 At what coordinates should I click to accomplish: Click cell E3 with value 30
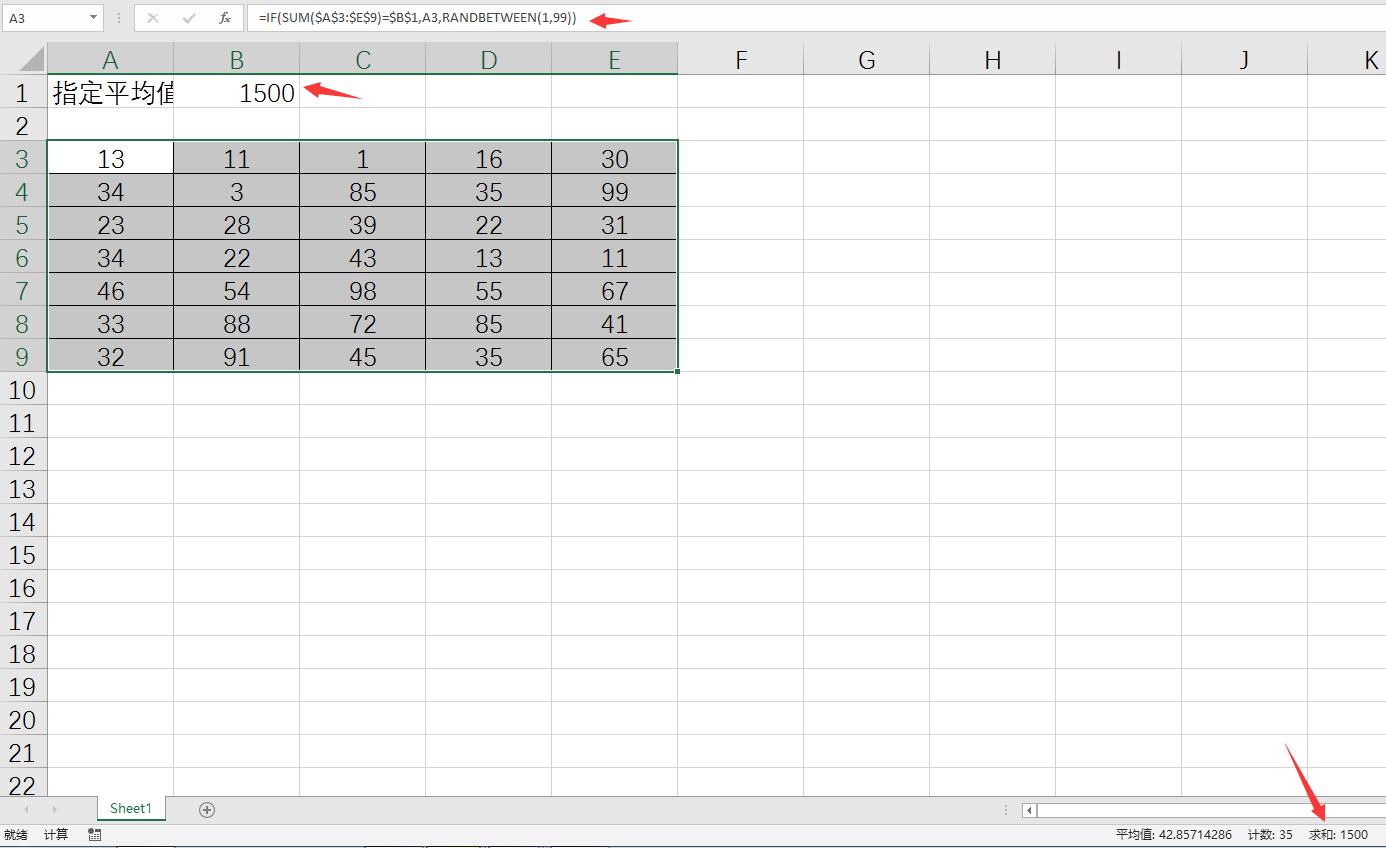tap(614, 158)
